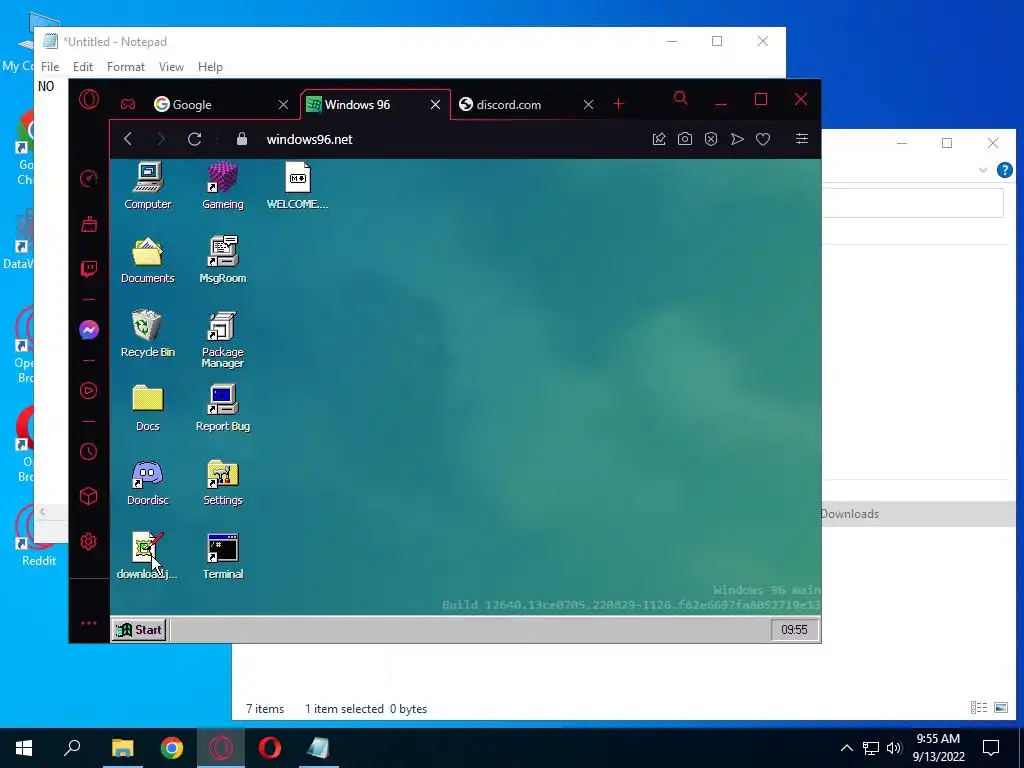Screen dimensions: 1024x768
Task: Open the Windows 96 Settings icon
Action: [x=223, y=482]
